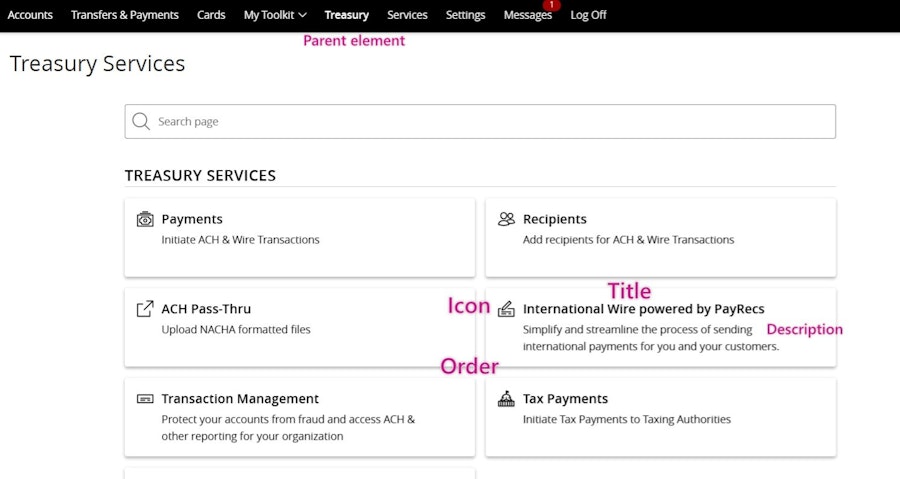Open the Accounts menu item
The image size is (900, 479).
point(30,15)
